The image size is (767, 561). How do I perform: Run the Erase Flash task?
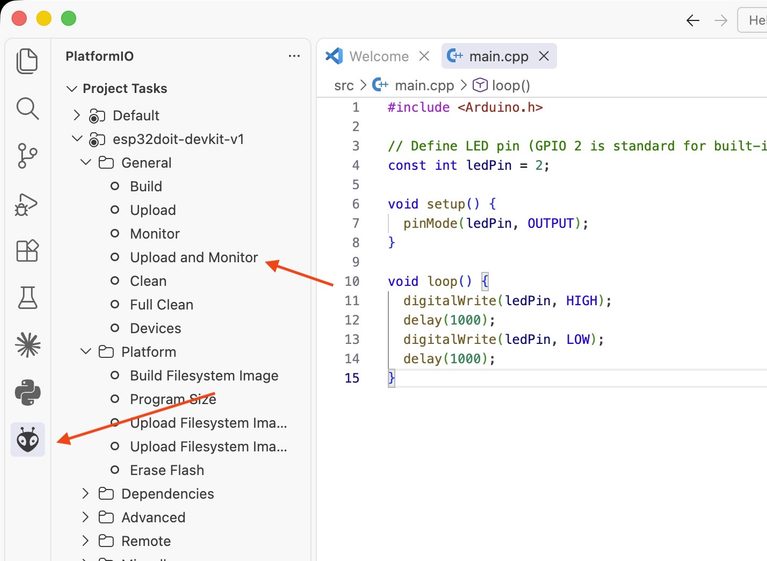167,470
